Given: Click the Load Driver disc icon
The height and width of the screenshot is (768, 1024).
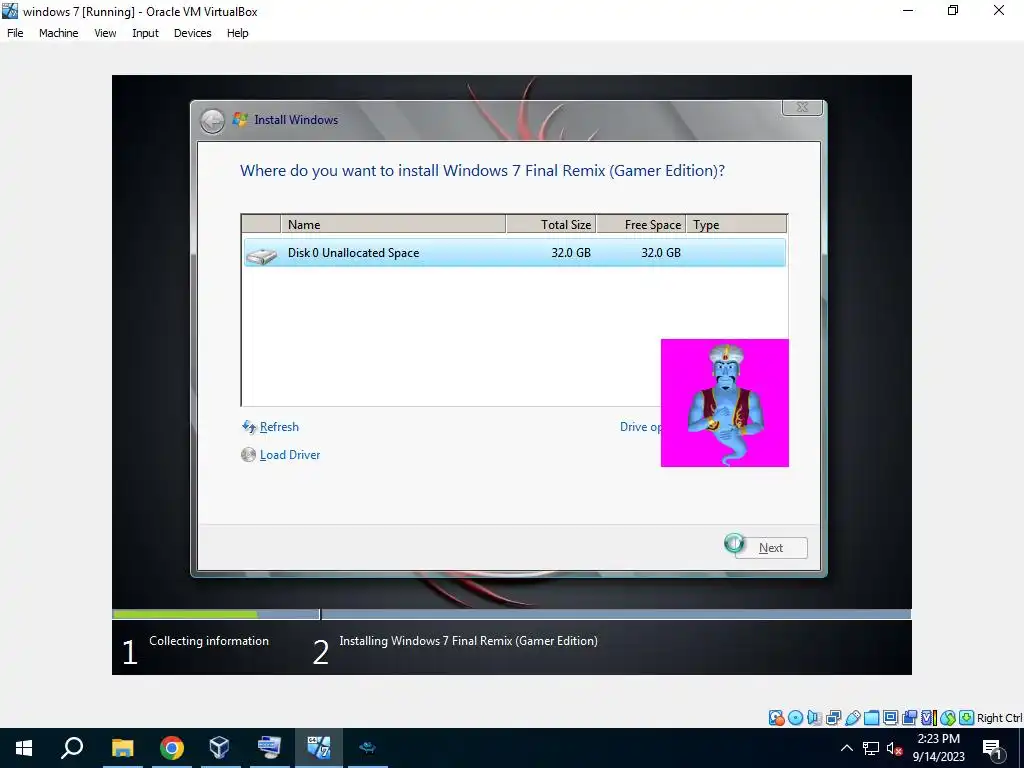Looking at the screenshot, I should (x=248, y=455).
